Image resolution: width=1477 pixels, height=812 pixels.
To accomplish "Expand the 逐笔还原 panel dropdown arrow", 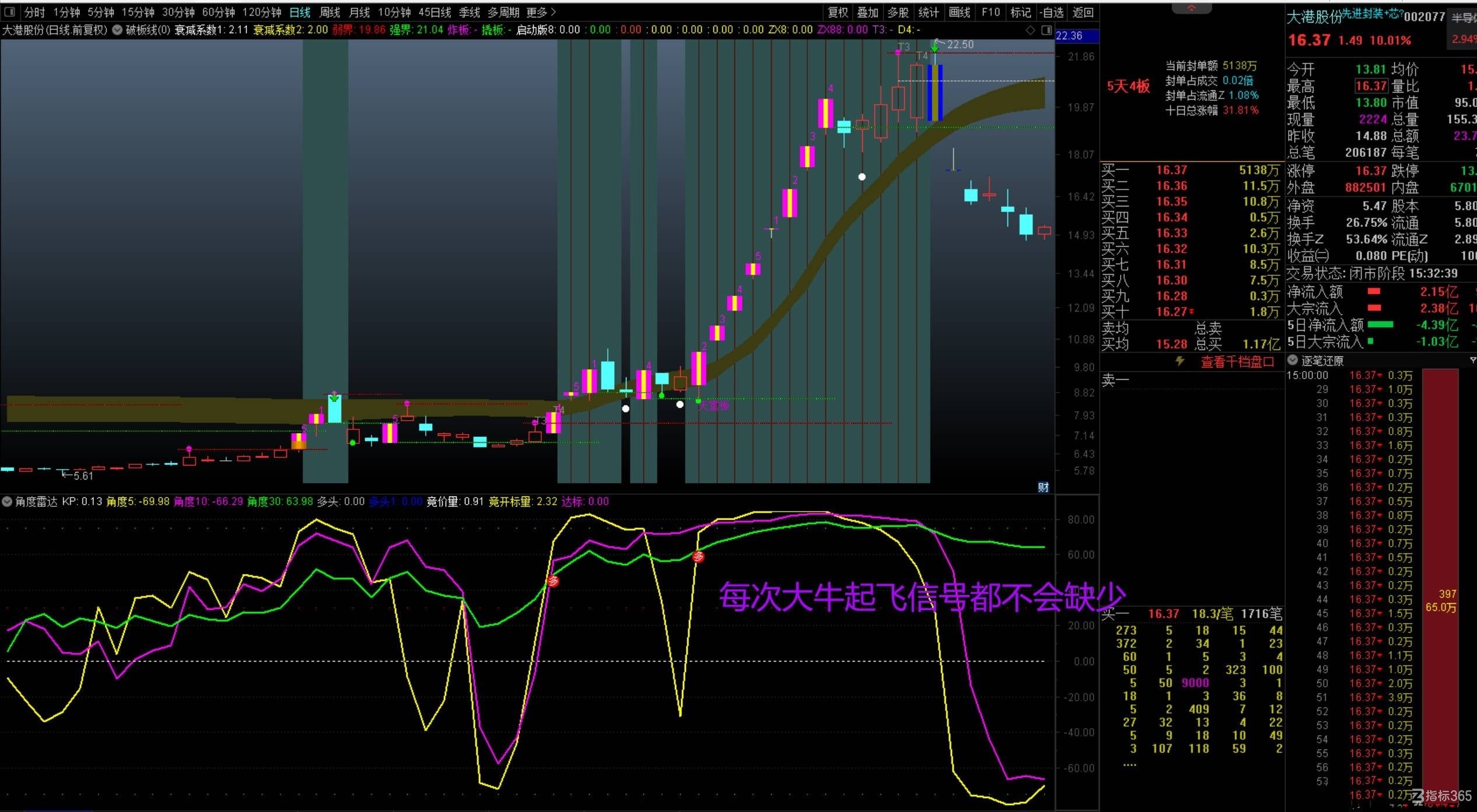I will tap(1293, 360).
